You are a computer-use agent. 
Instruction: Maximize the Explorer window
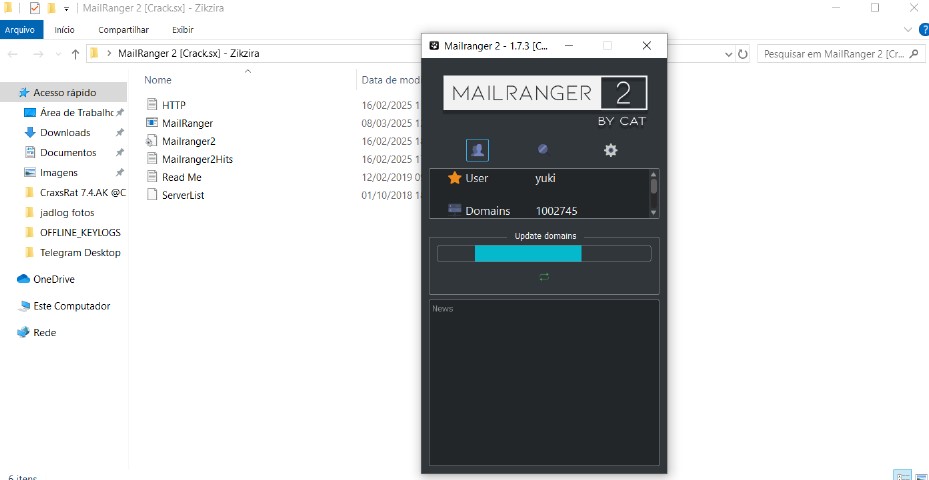875,8
